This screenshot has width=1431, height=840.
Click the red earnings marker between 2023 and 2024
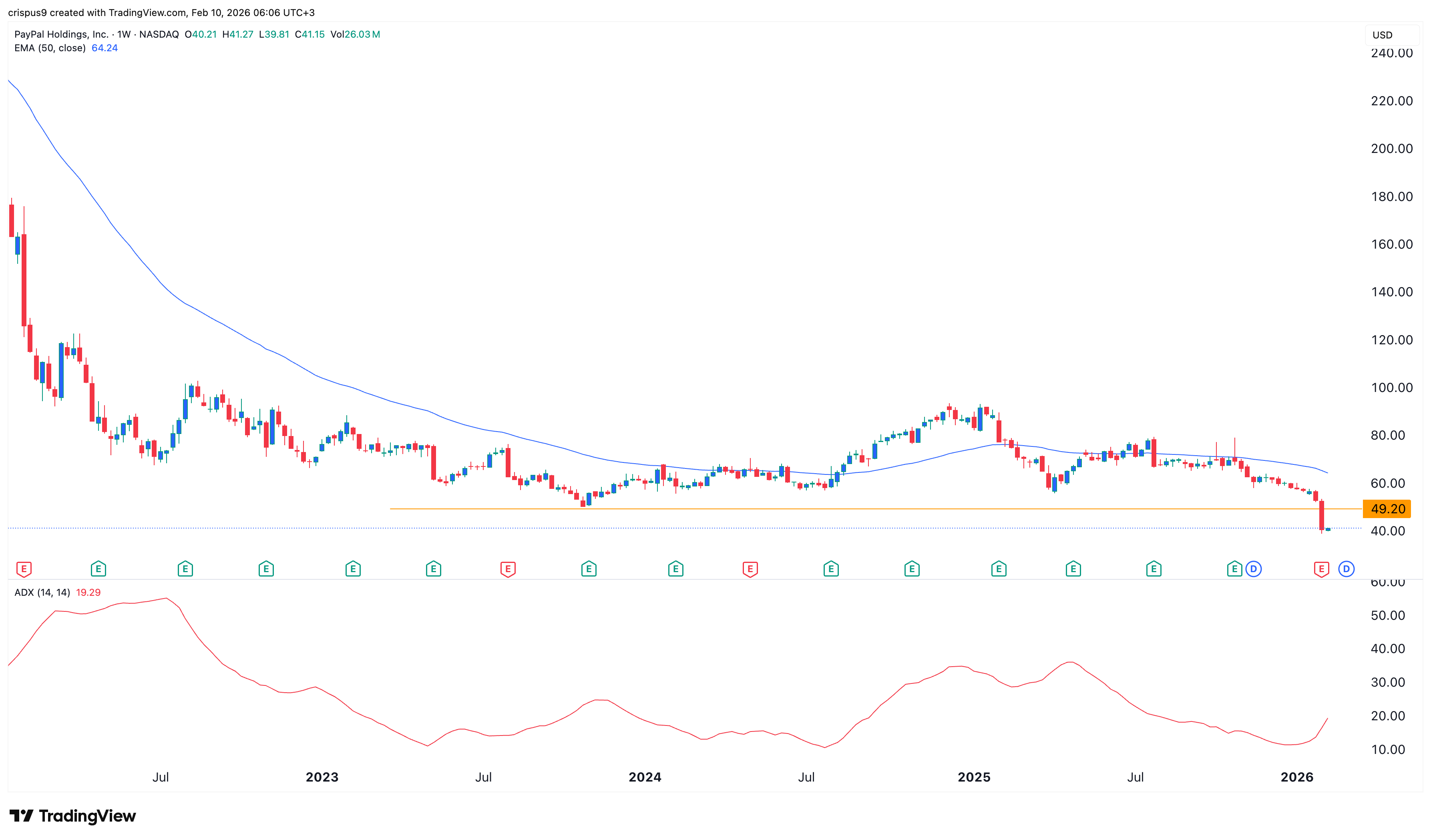click(508, 568)
